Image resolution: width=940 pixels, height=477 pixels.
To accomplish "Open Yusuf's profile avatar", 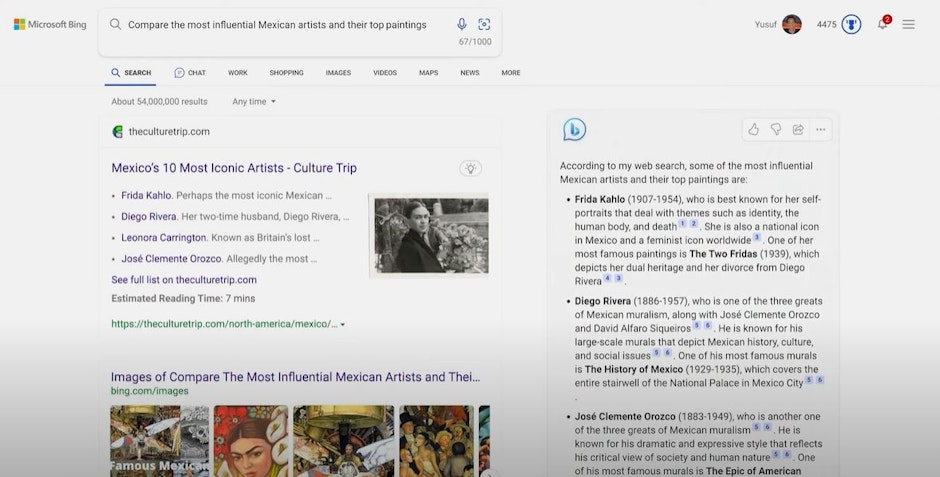I will point(791,25).
